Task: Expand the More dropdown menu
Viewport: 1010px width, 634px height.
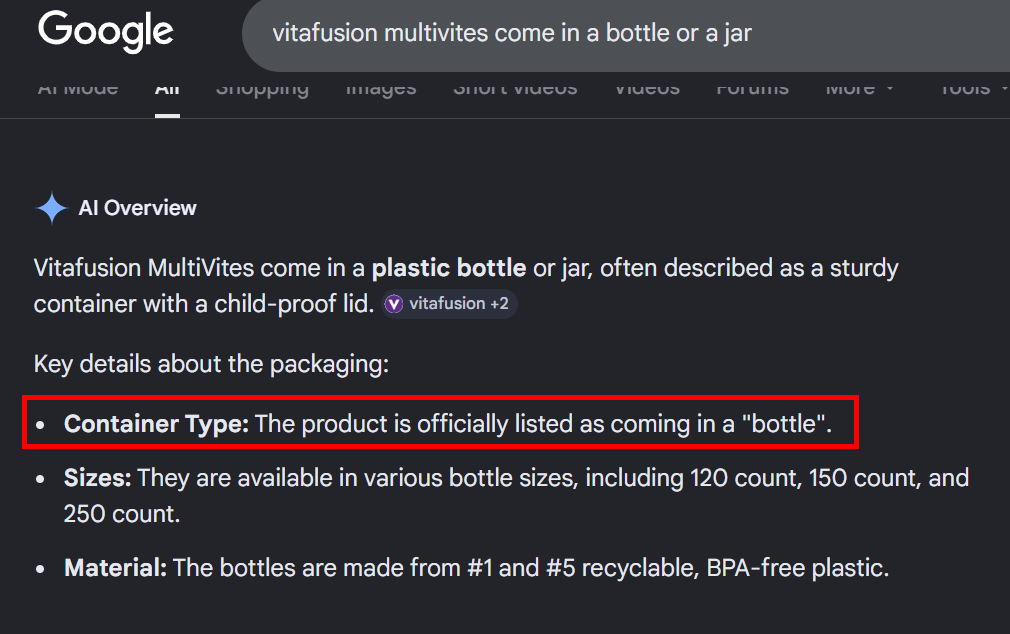Action: pyautogui.click(x=859, y=89)
